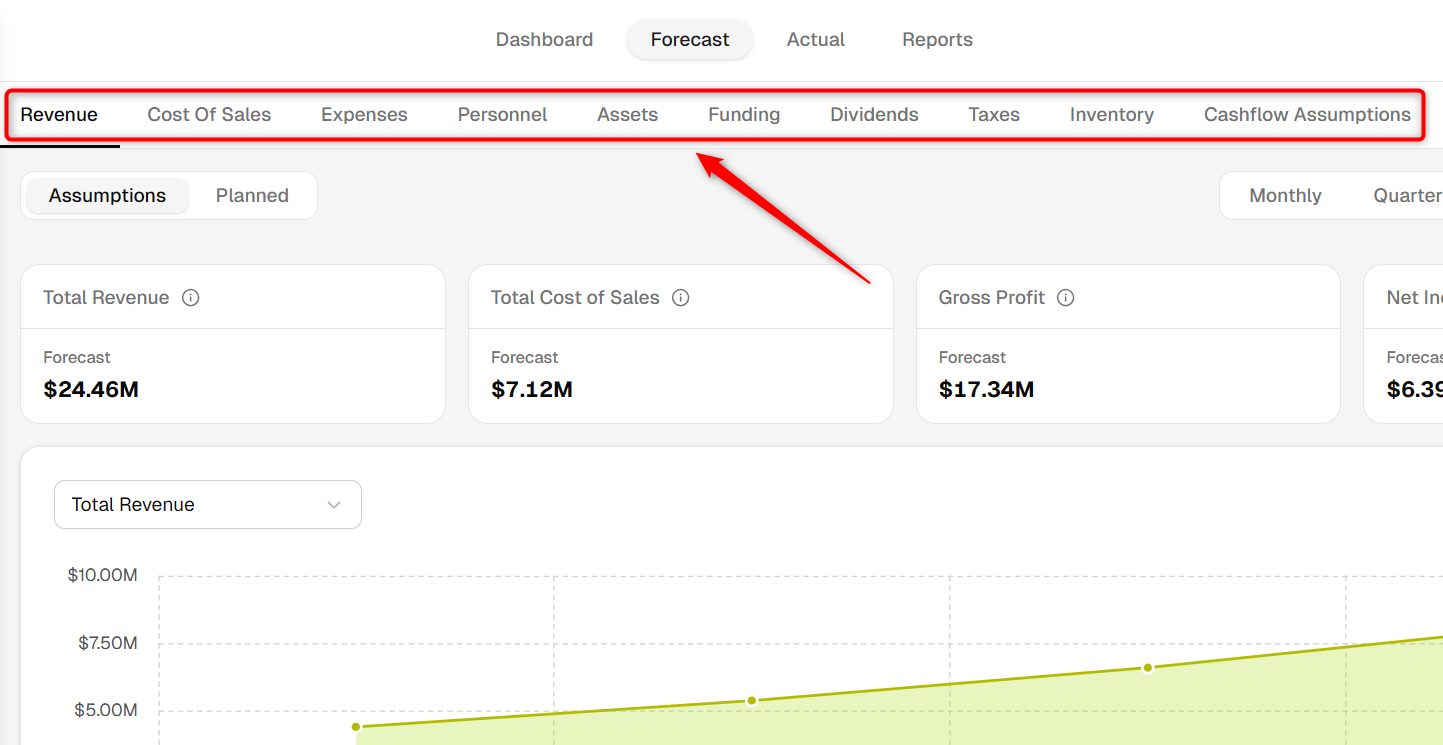Click the Total Revenue info icon
The height and width of the screenshot is (745, 1443).
coord(191,298)
